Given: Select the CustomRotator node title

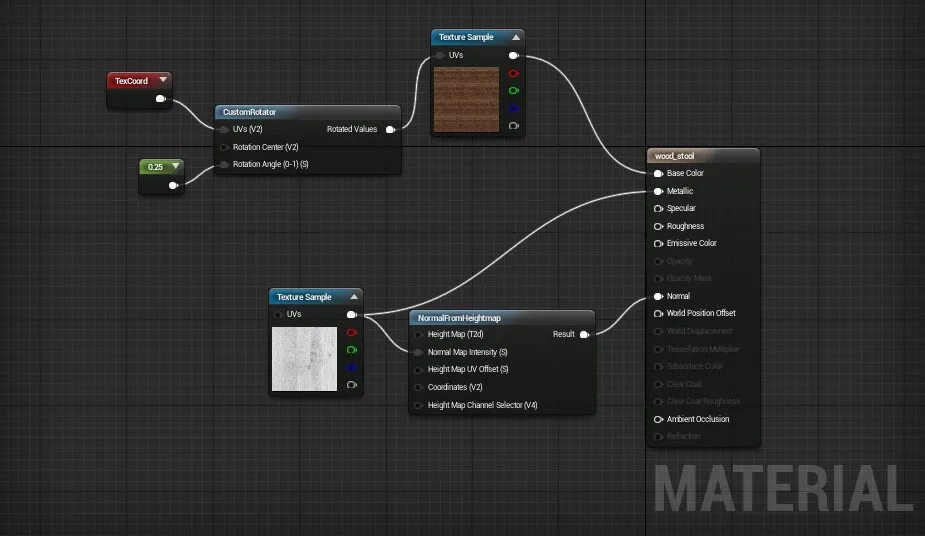Looking at the screenshot, I should 250,112.
